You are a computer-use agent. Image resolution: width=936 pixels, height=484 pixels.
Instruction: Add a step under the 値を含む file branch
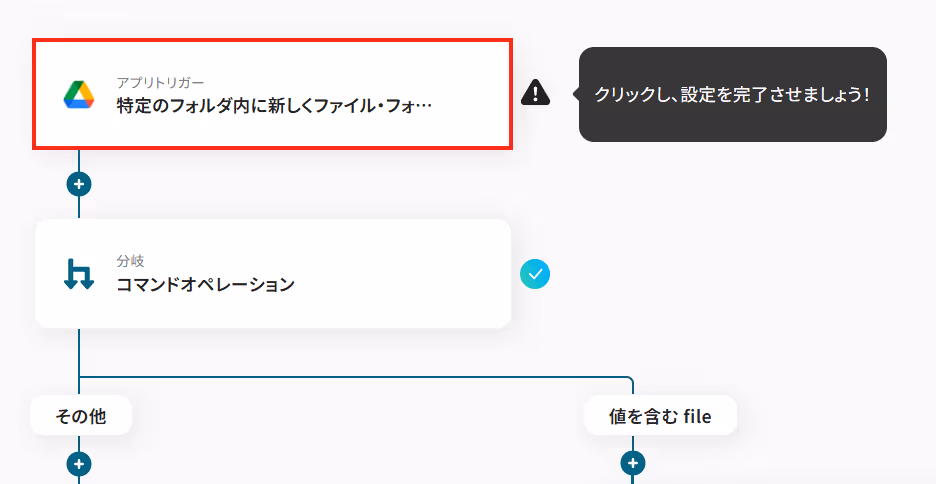[633, 463]
